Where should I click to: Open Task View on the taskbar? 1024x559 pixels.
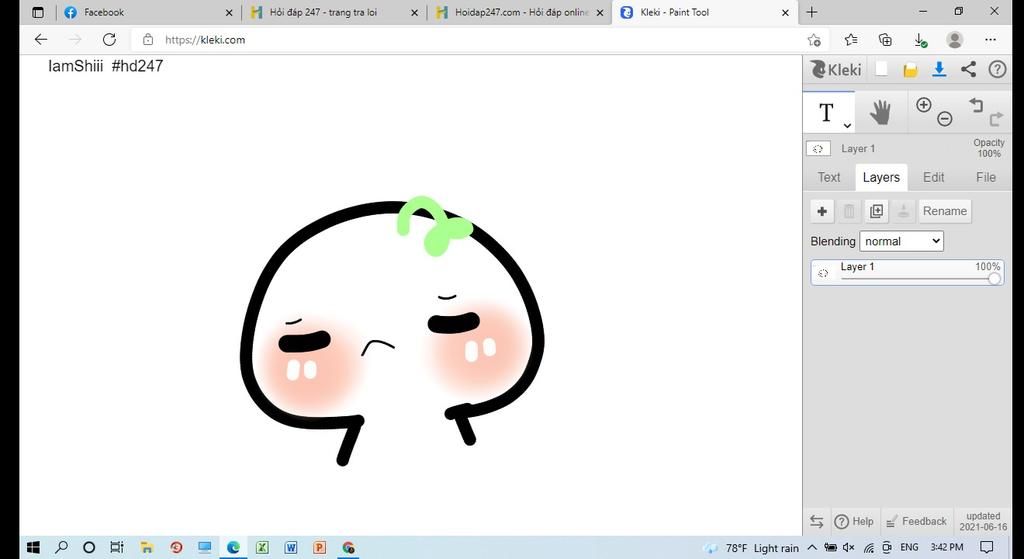point(117,547)
